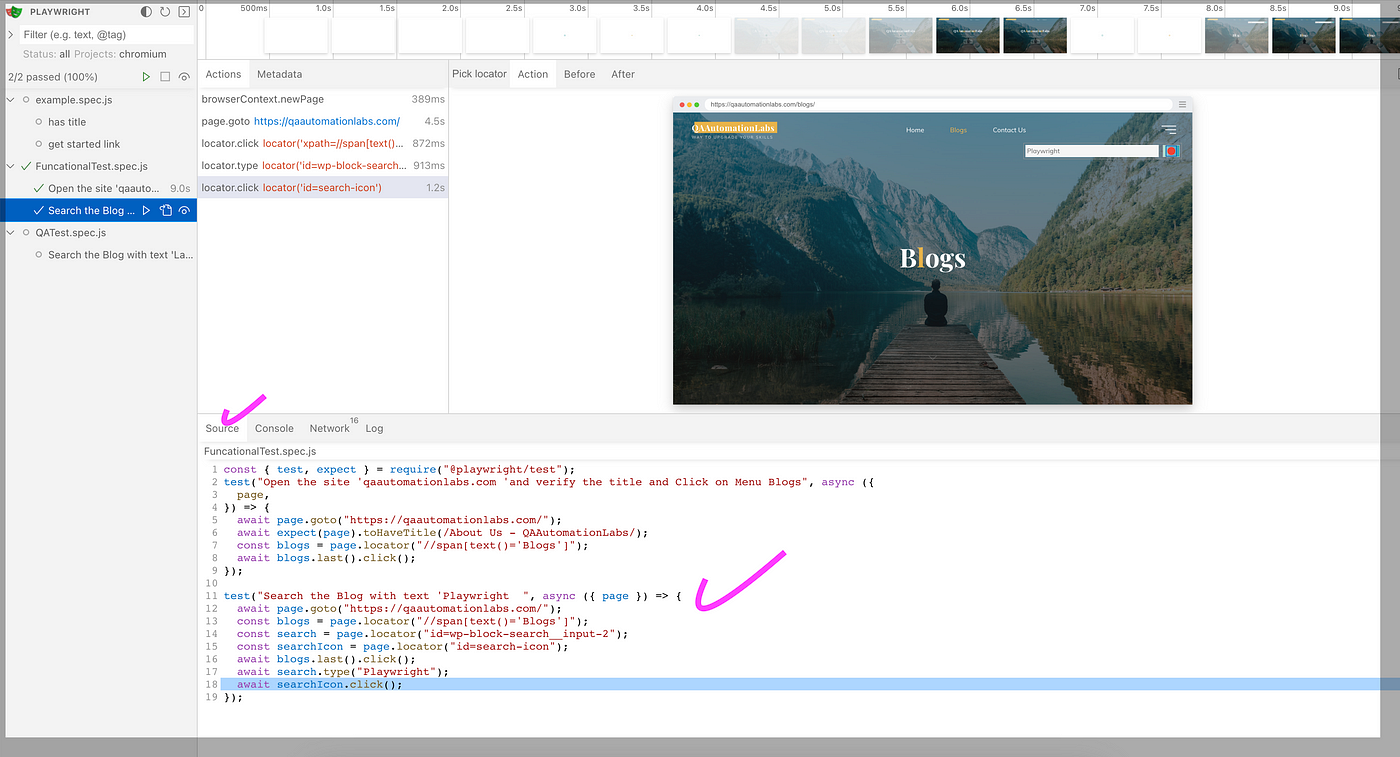Refresh the test list with the reload icon
The width and height of the screenshot is (1400, 757).
point(163,12)
